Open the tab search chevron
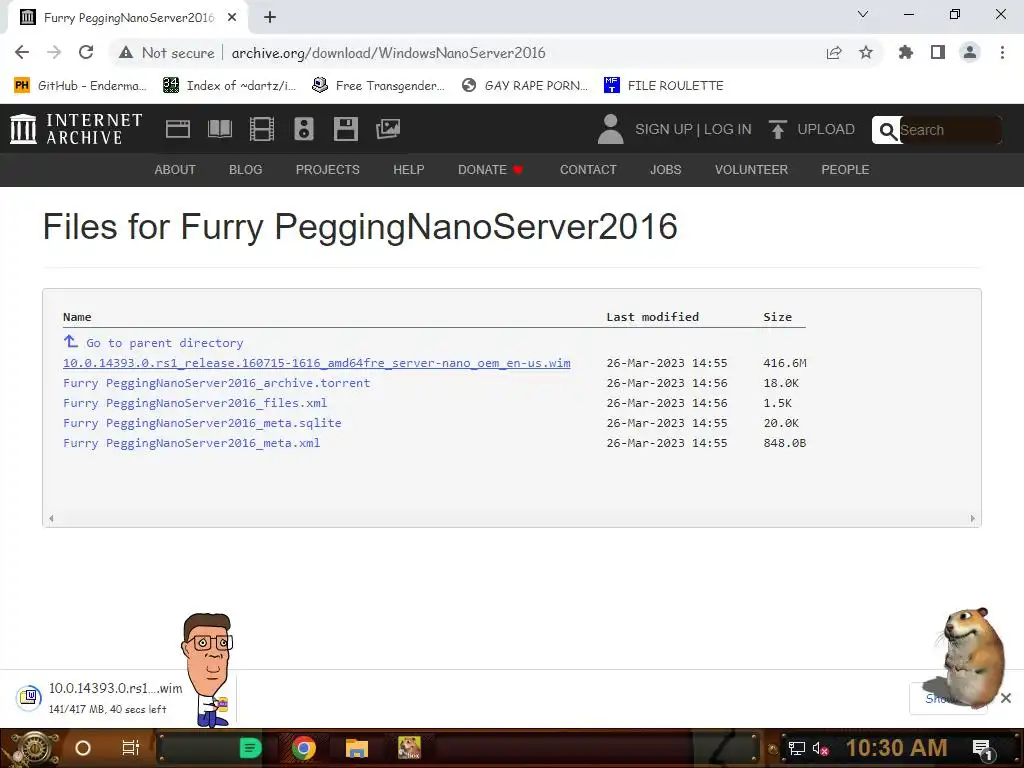Image resolution: width=1024 pixels, height=768 pixels. (x=863, y=14)
